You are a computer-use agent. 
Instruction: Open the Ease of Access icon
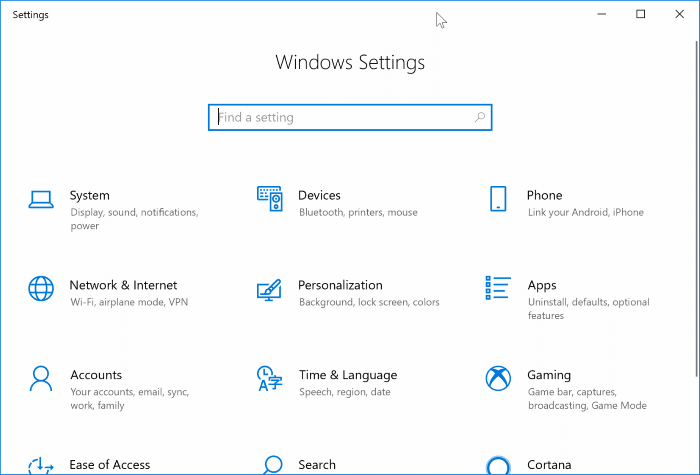coord(41,466)
